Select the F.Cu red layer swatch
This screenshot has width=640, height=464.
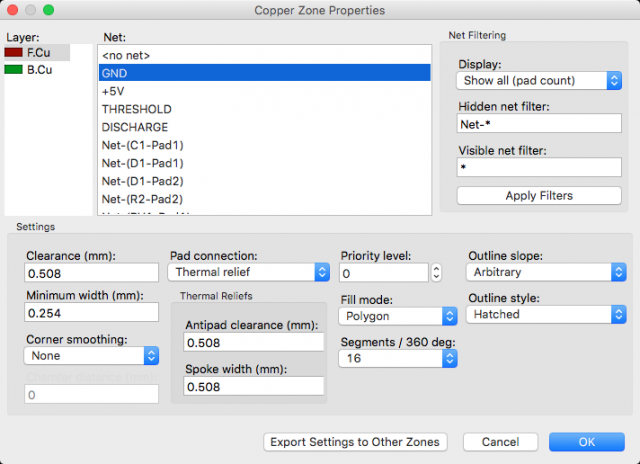[x=13, y=52]
